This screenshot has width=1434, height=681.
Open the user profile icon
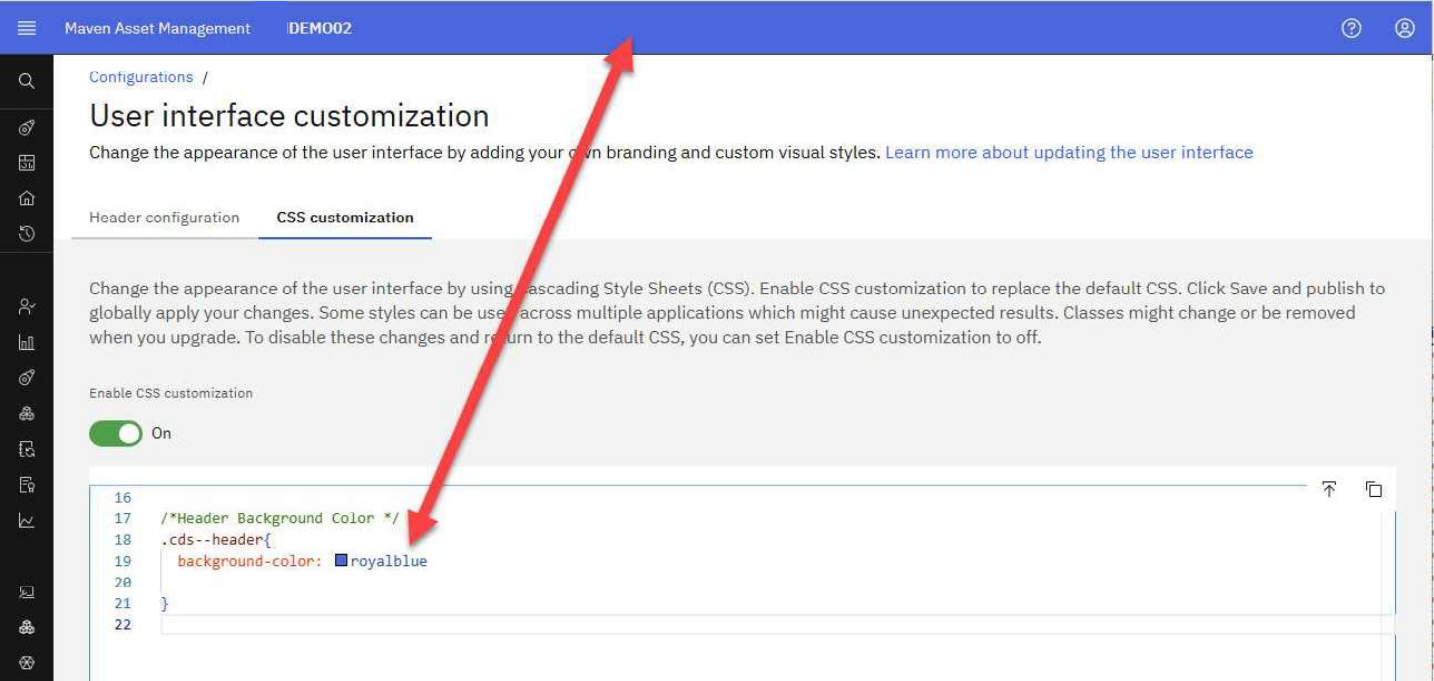point(1405,28)
